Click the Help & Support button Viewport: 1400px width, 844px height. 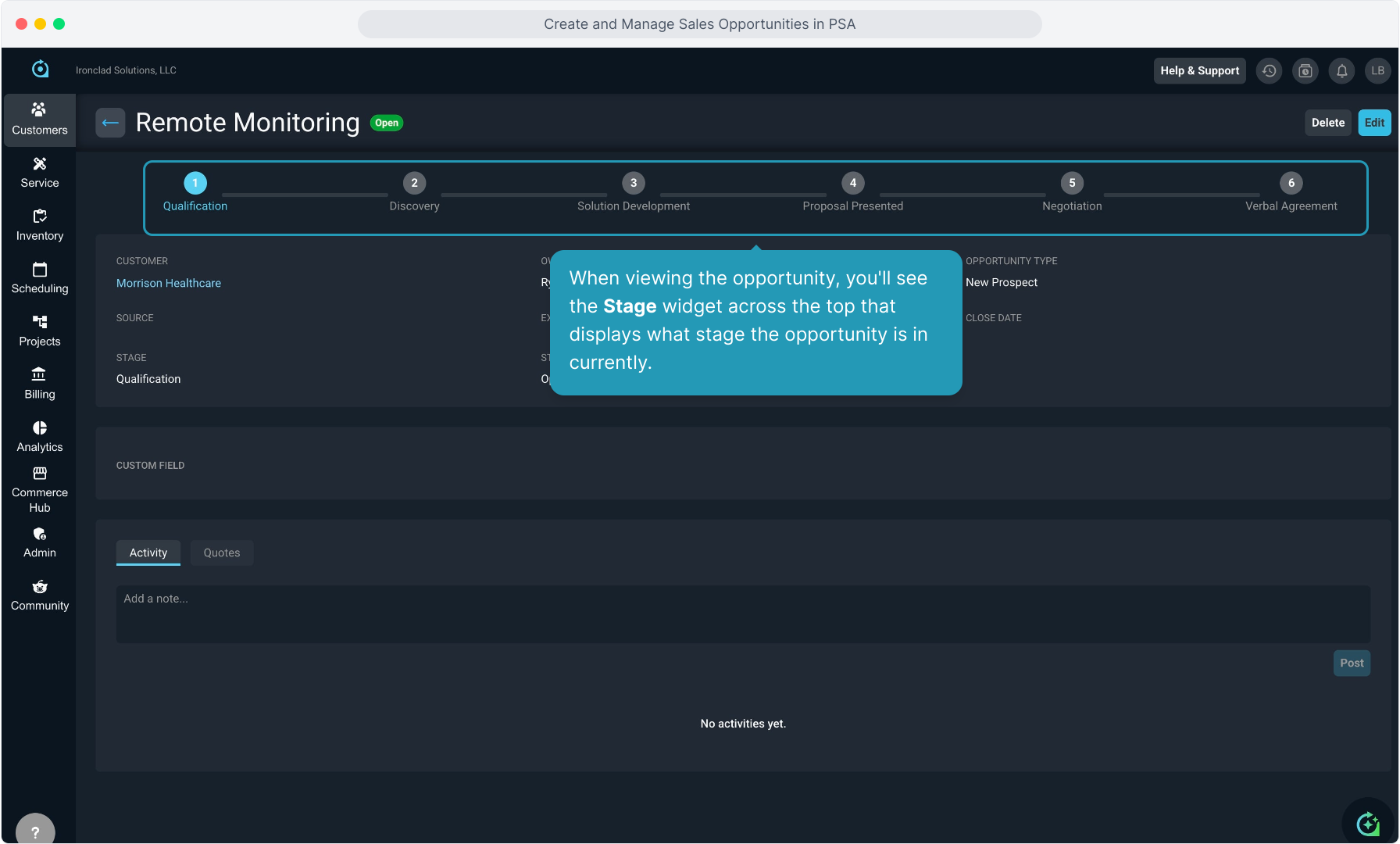1199,70
